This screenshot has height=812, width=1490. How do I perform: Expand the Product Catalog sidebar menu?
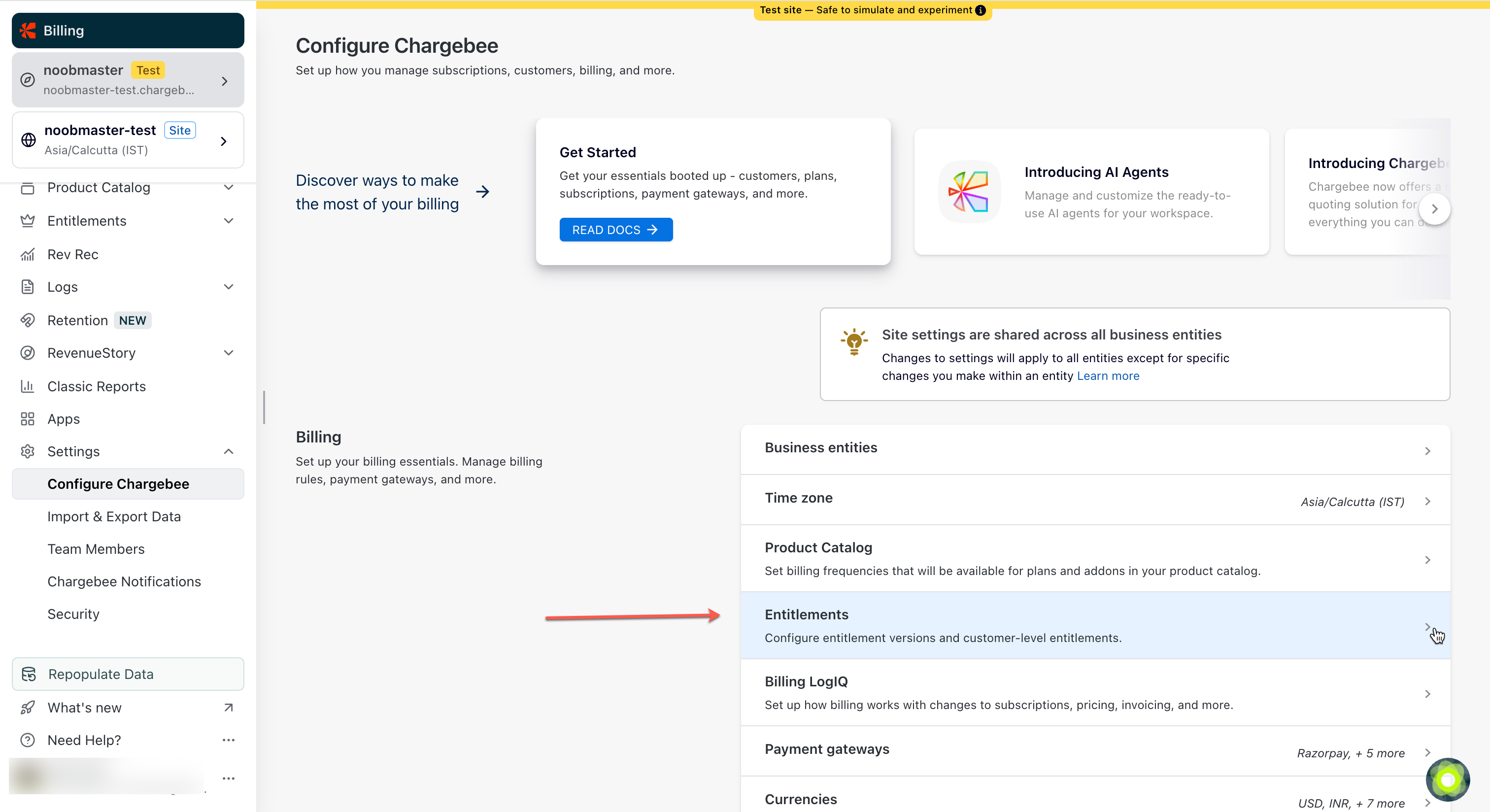point(229,187)
